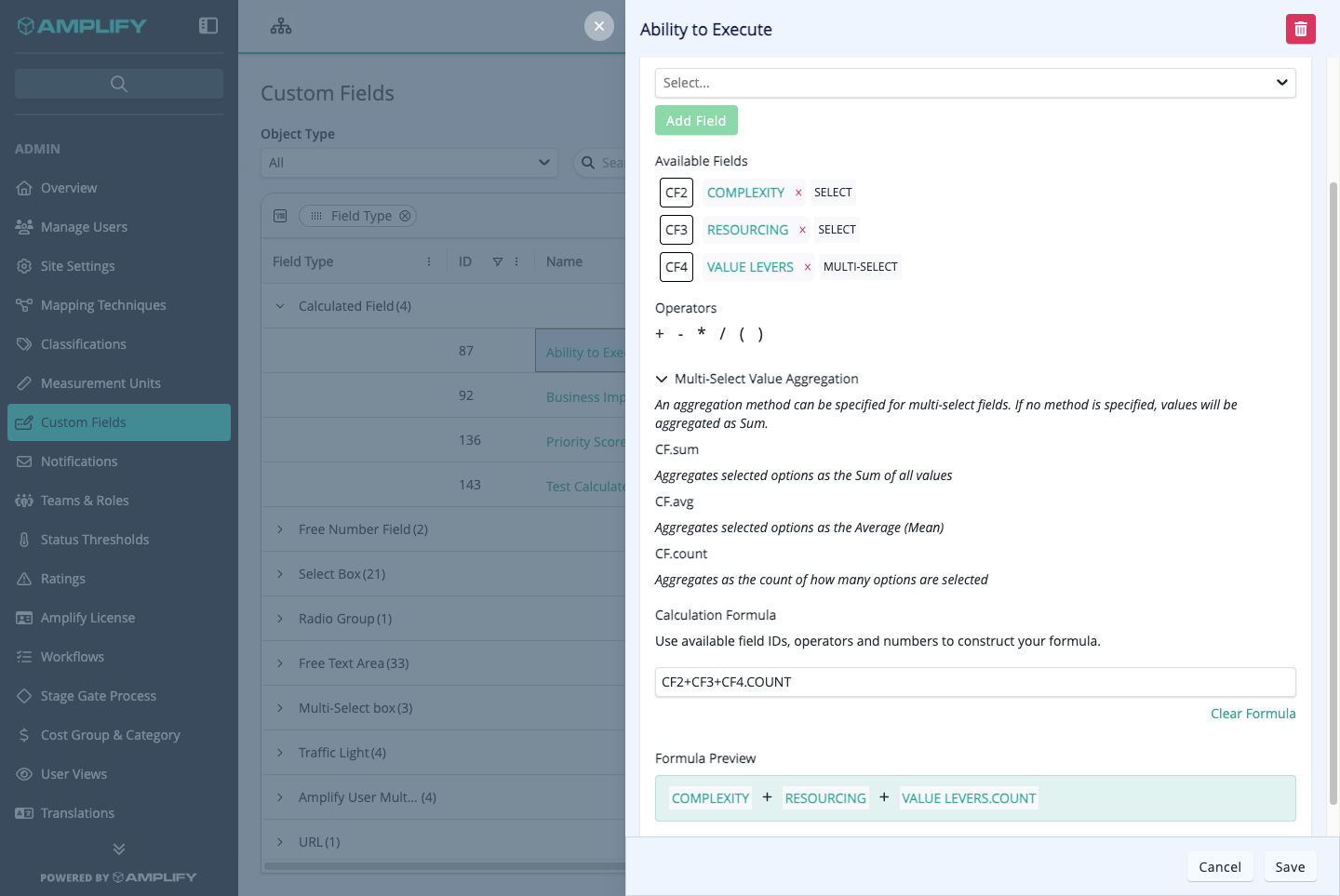The image size is (1340, 896).
Task: Expand the Select Box (21) group
Action: coord(280,574)
